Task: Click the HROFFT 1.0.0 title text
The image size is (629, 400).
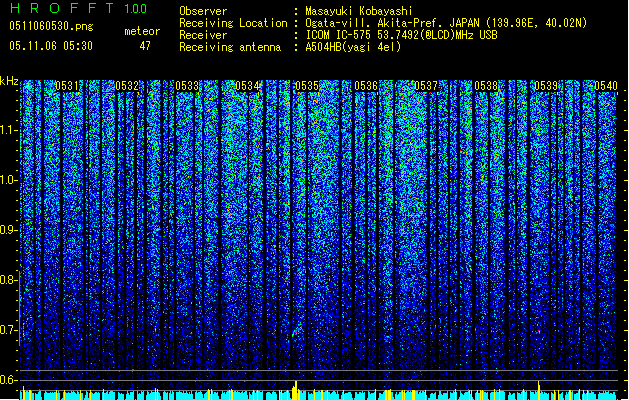Action: pos(78,8)
